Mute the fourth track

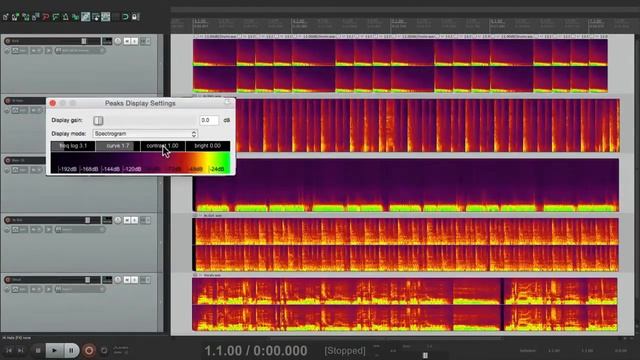127,220
